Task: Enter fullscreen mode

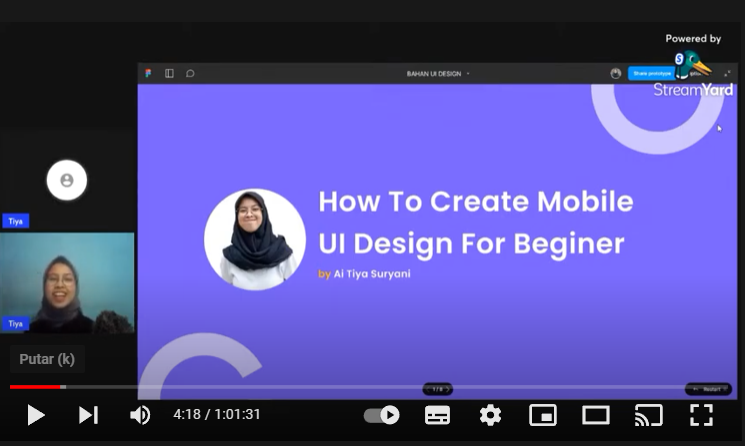Action: [x=701, y=415]
